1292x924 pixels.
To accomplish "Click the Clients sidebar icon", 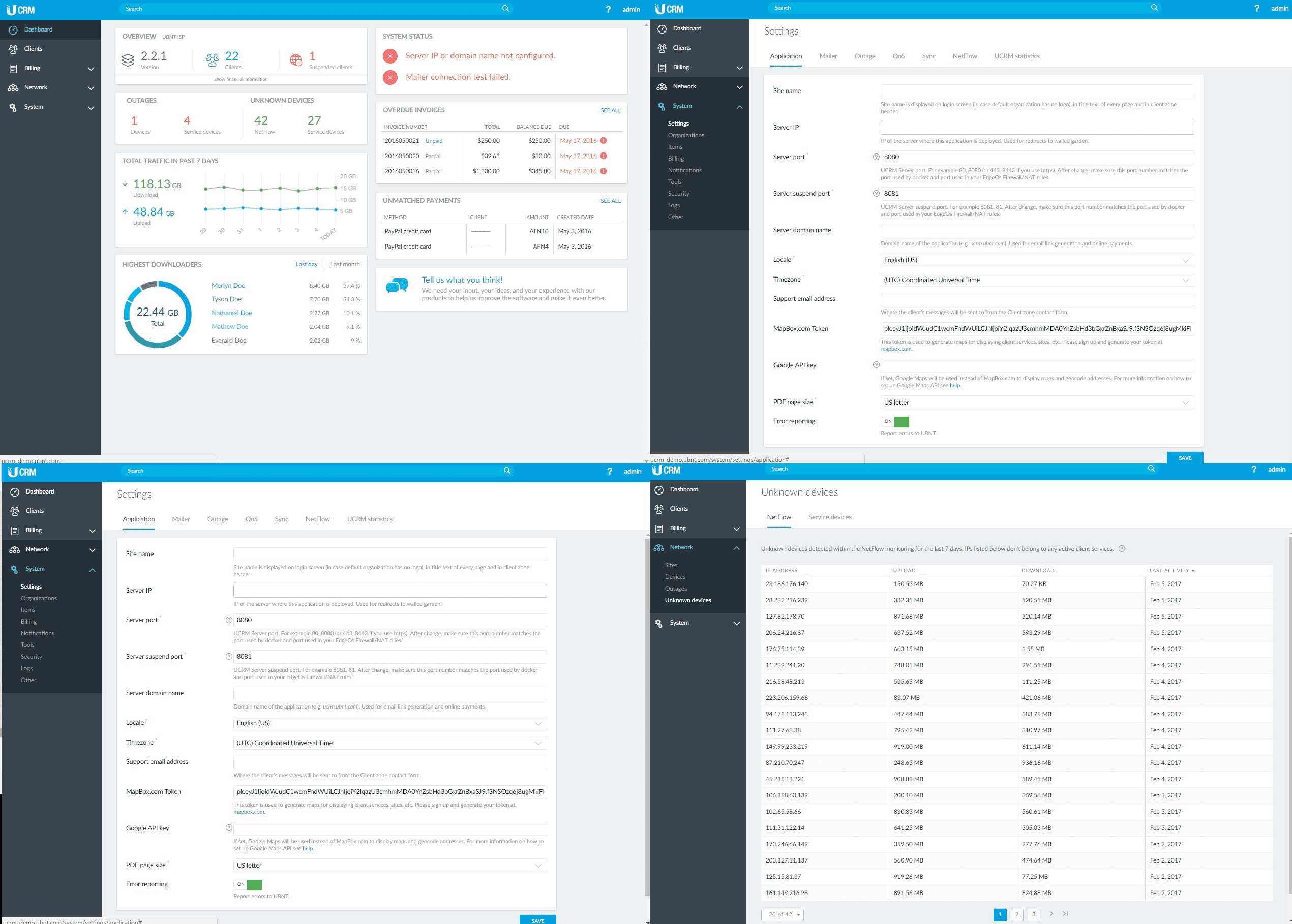I will coord(14,49).
